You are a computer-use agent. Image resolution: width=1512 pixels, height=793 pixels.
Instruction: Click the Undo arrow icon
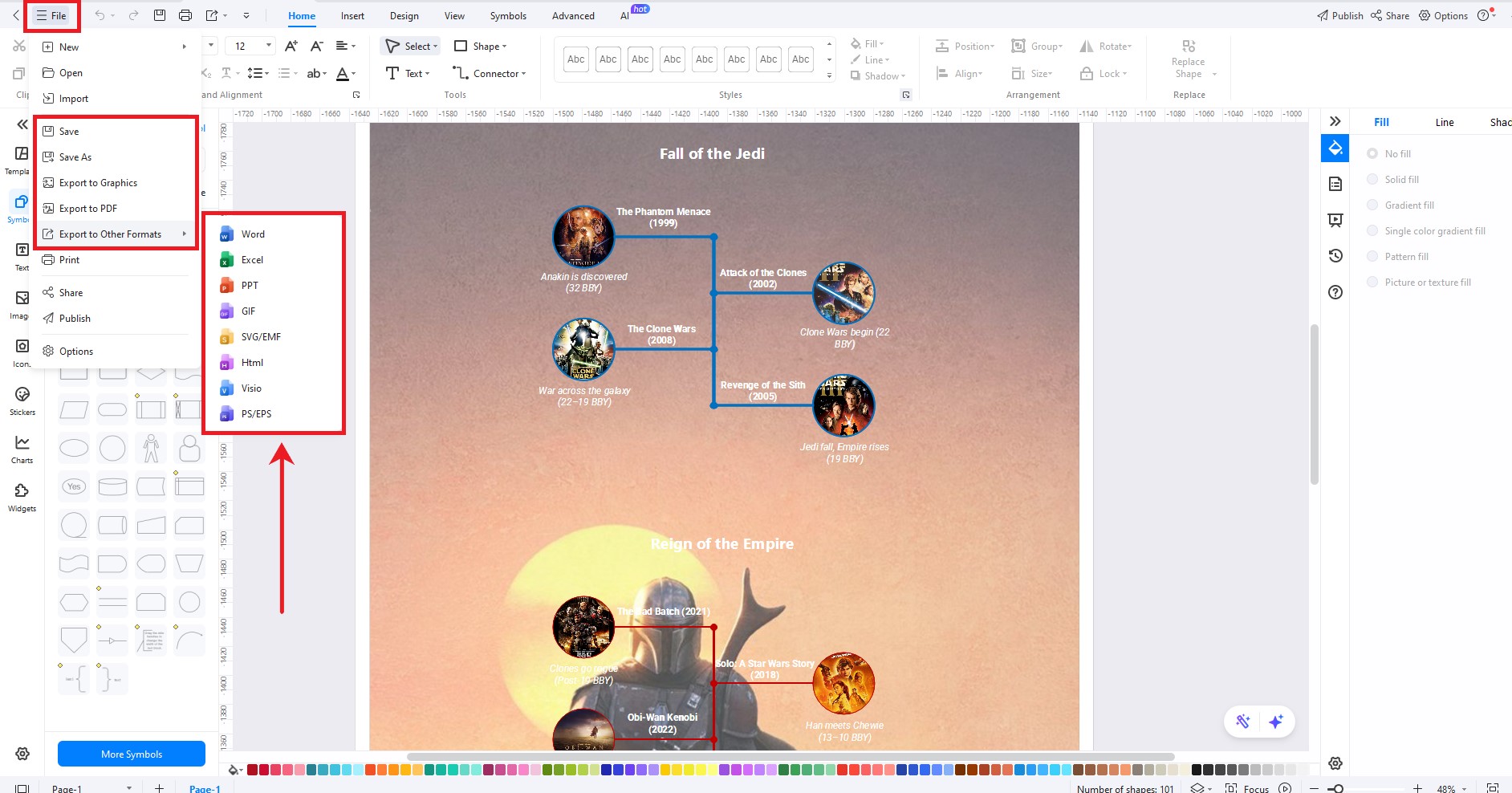[x=100, y=15]
